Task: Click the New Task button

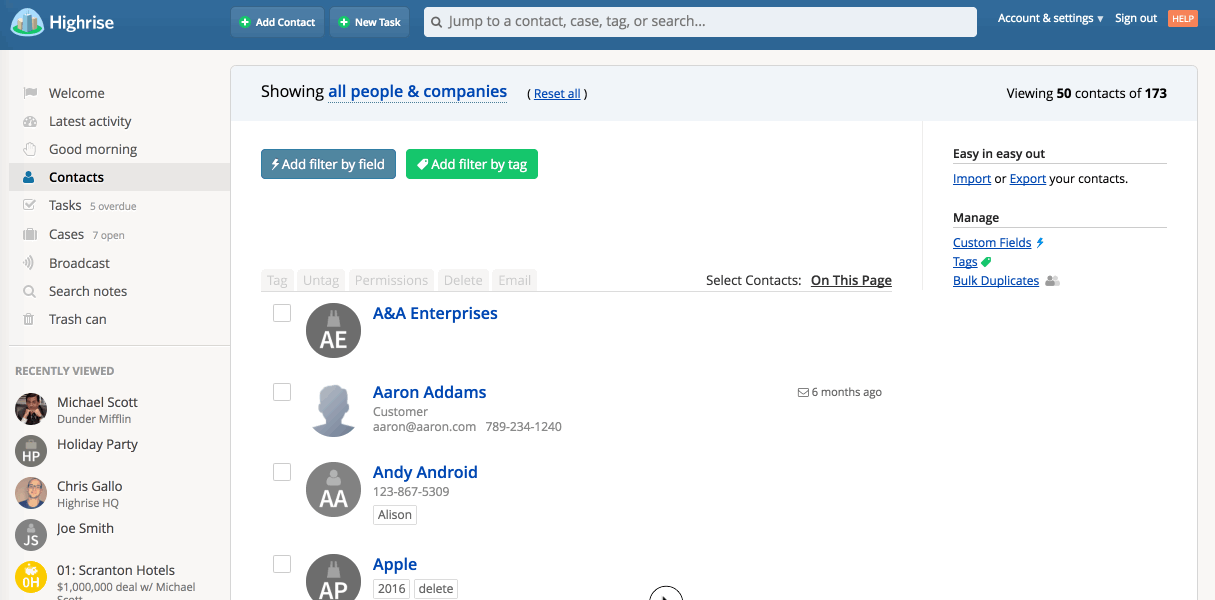Action: click(x=369, y=22)
